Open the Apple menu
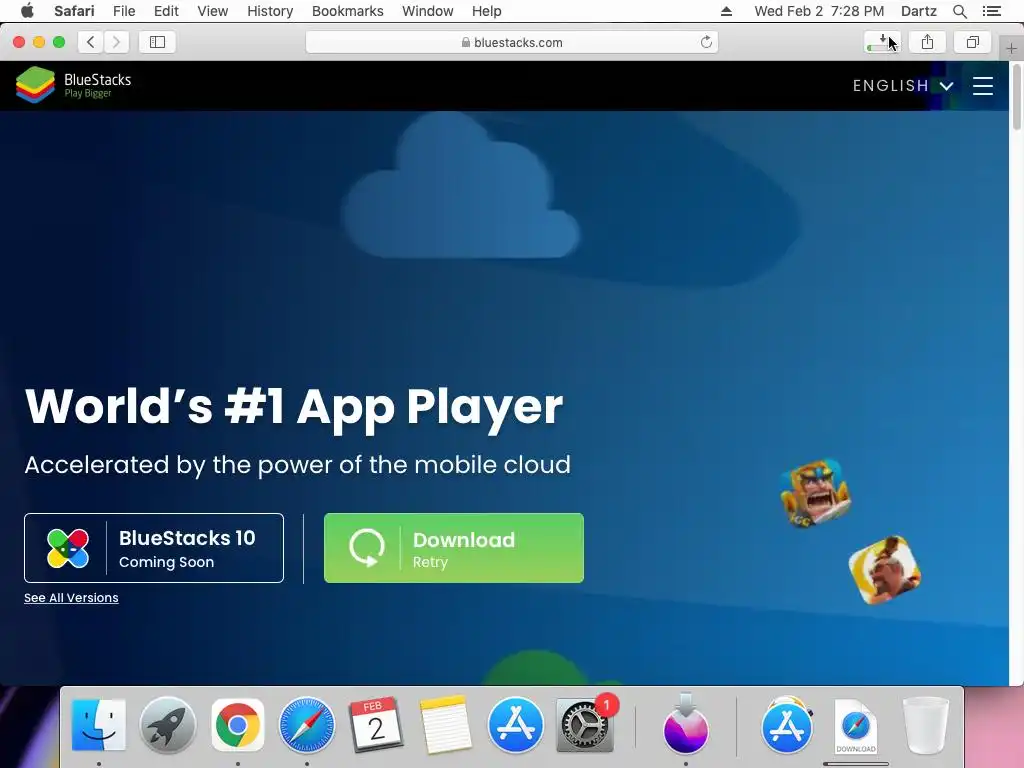Viewport: 1024px width, 768px height. click(x=27, y=11)
